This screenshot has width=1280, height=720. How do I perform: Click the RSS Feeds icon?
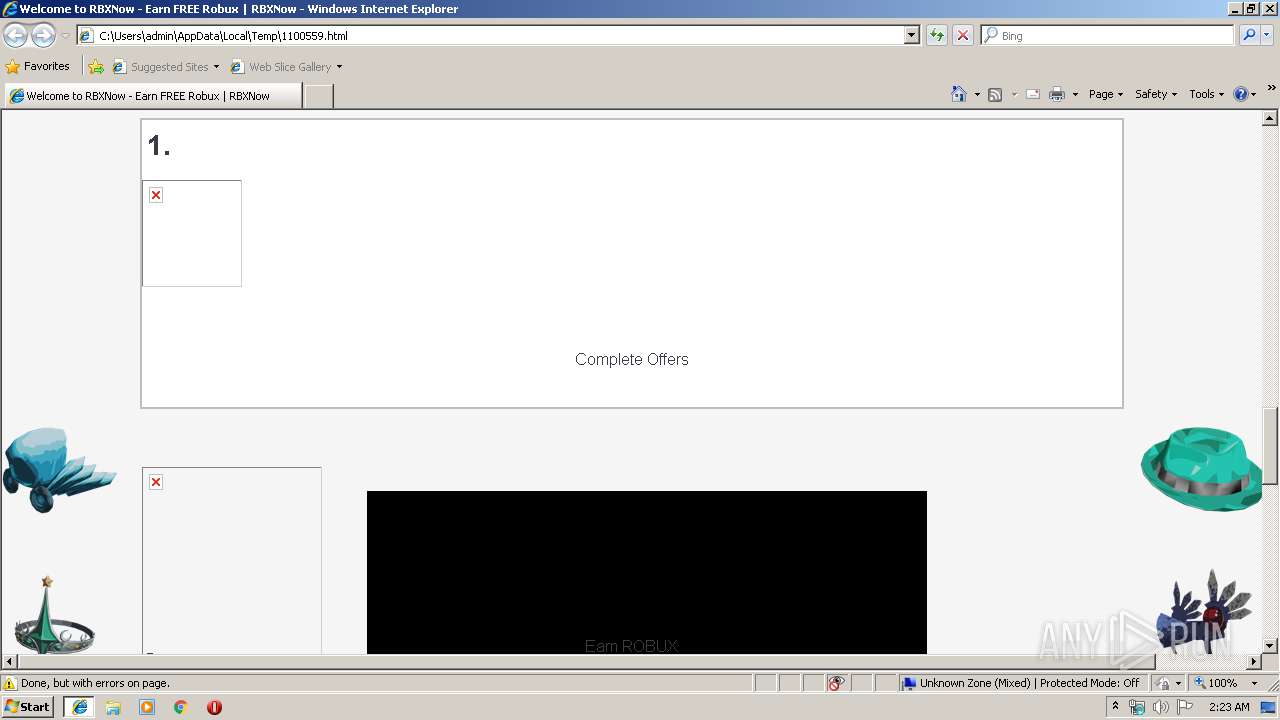pyautogui.click(x=995, y=94)
